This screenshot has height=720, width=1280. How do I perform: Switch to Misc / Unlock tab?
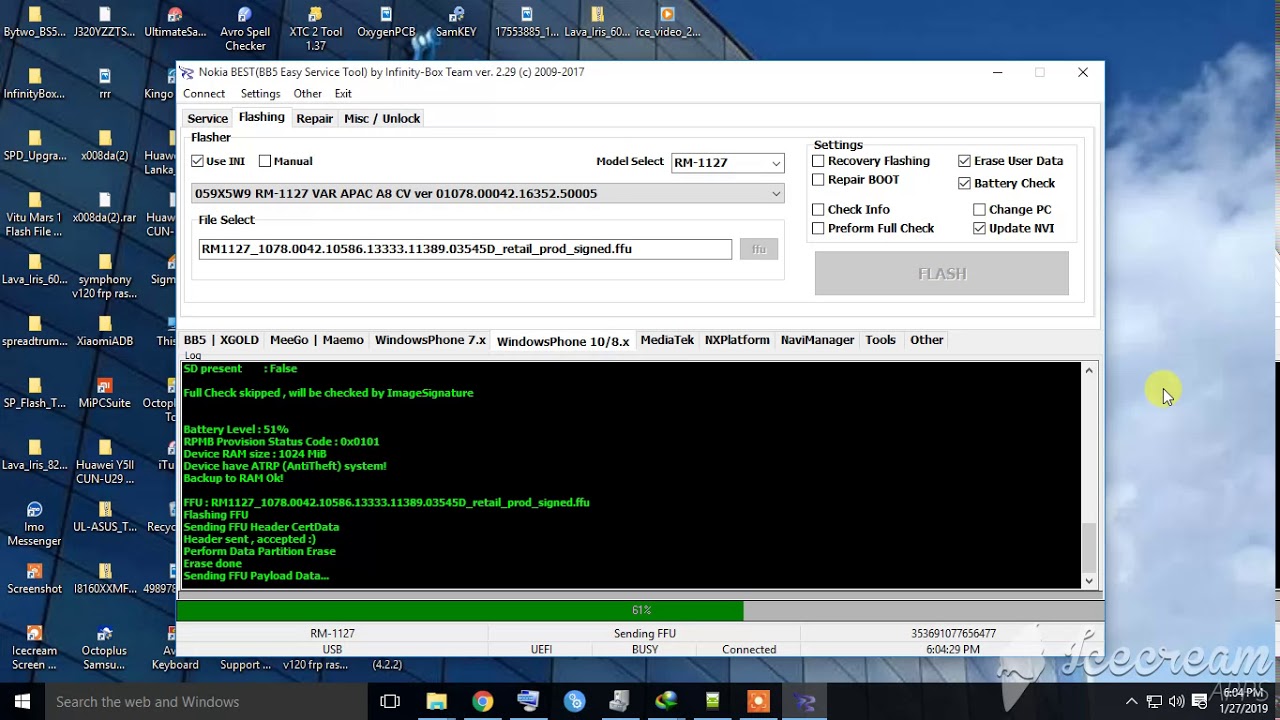point(382,118)
